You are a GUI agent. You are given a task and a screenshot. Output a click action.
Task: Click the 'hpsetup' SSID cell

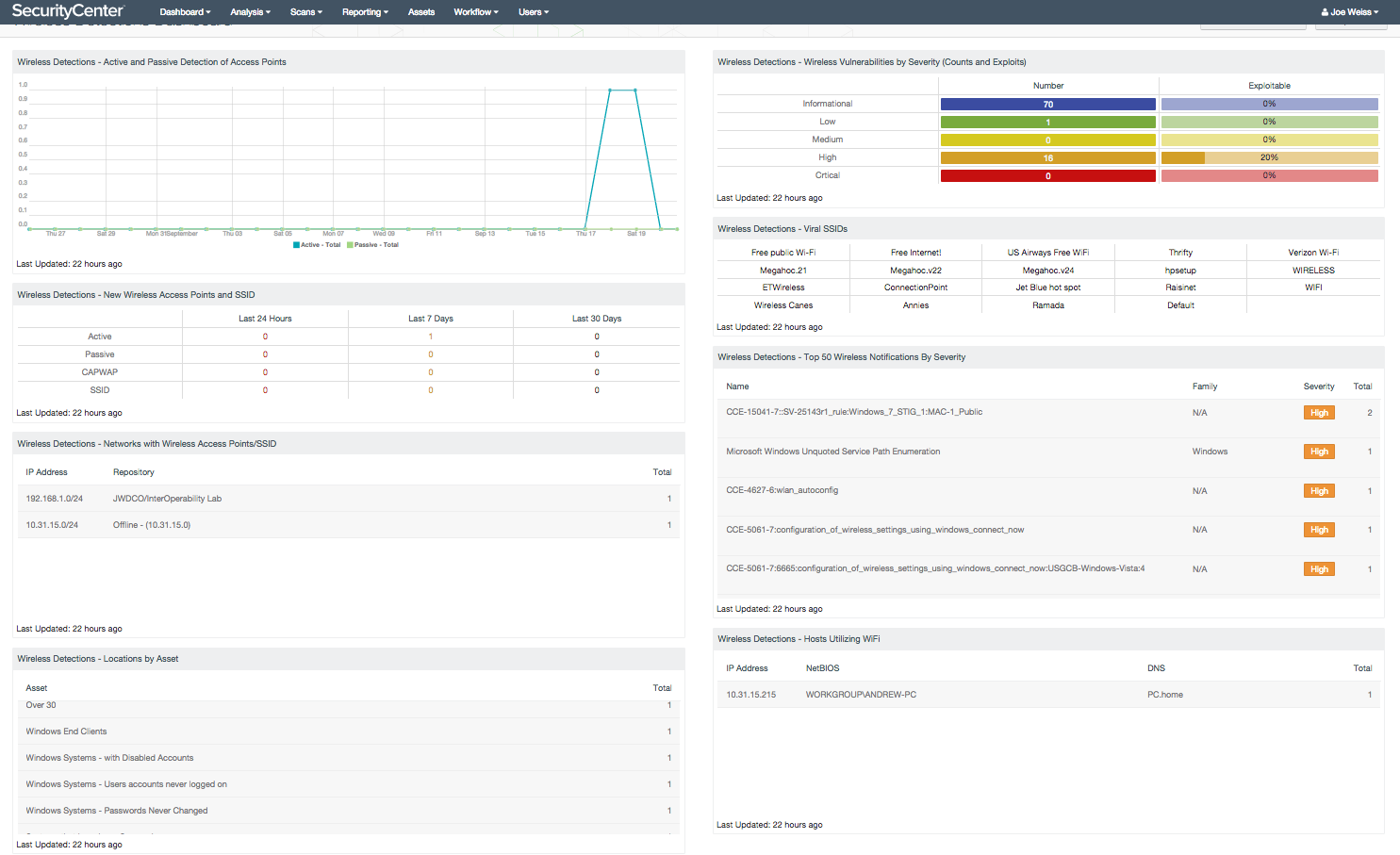click(1180, 271)
